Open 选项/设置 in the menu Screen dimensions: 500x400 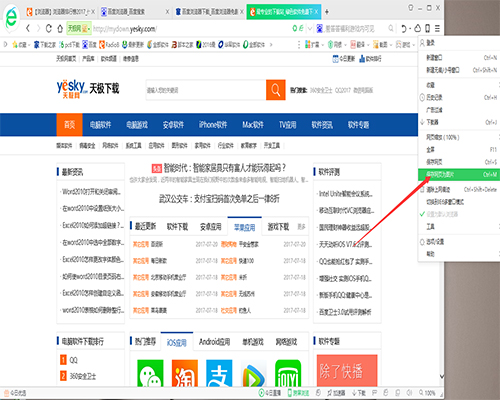(x=459, y=242)
